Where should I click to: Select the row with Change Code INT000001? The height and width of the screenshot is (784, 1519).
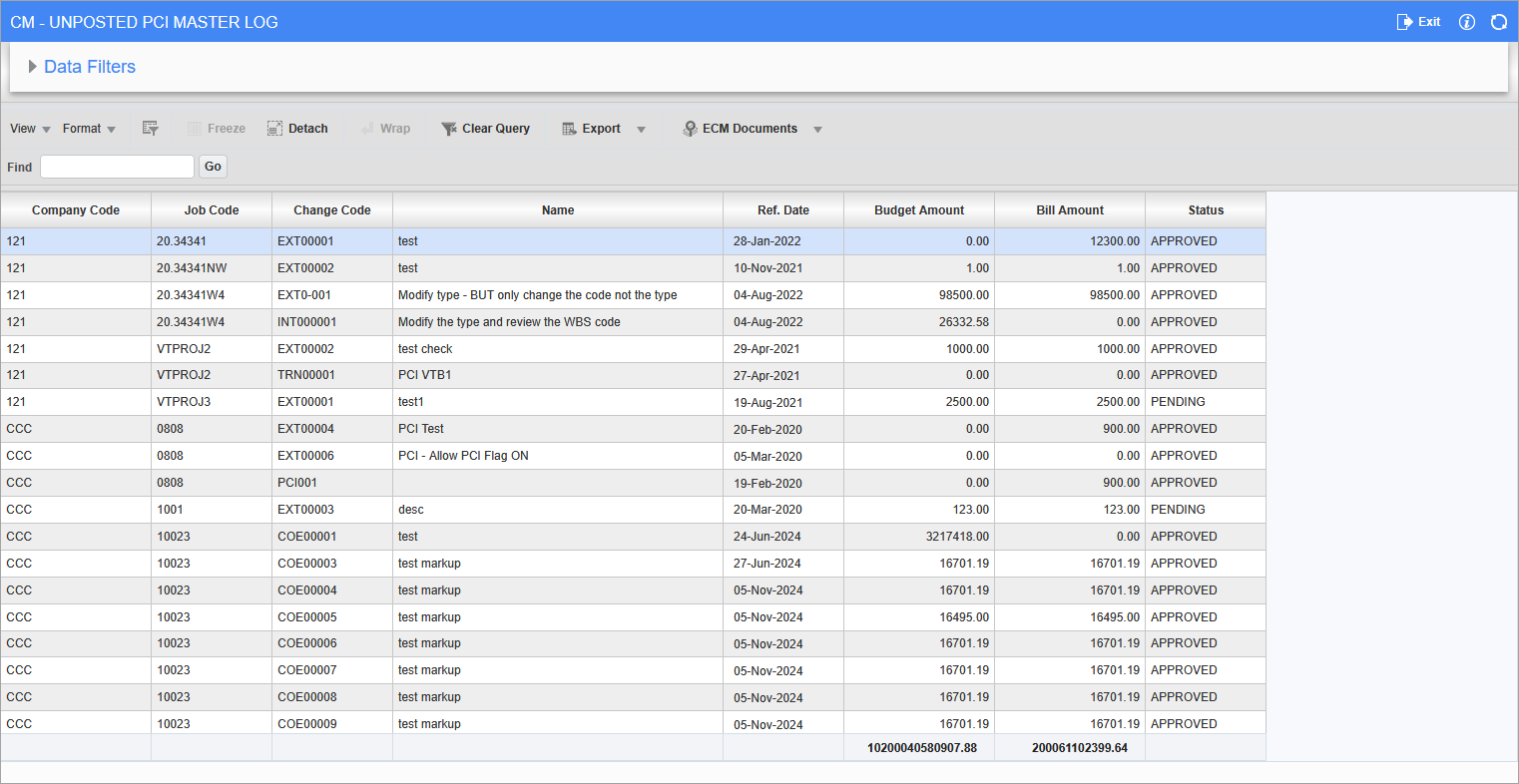click(x=633, y=322)
